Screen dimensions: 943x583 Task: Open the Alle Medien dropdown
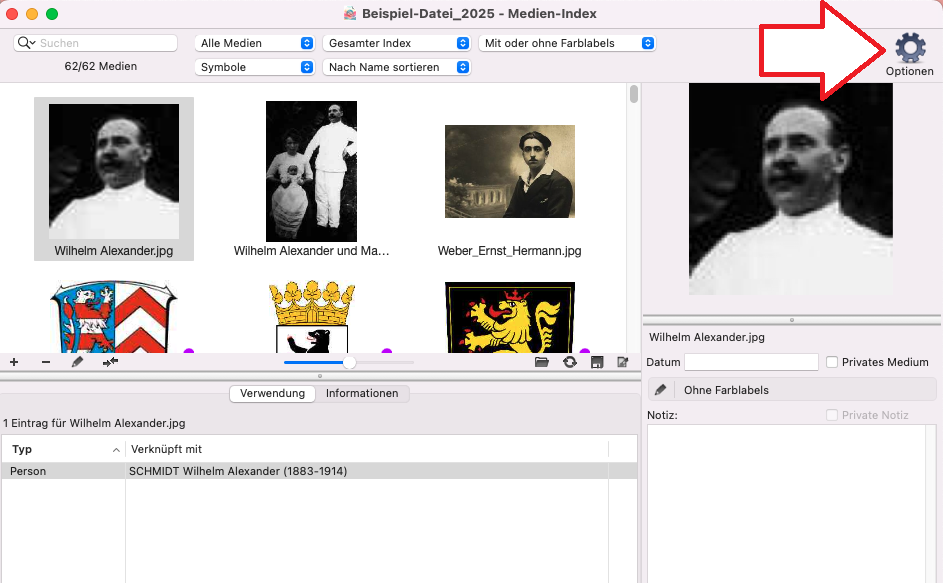point(256,43)
